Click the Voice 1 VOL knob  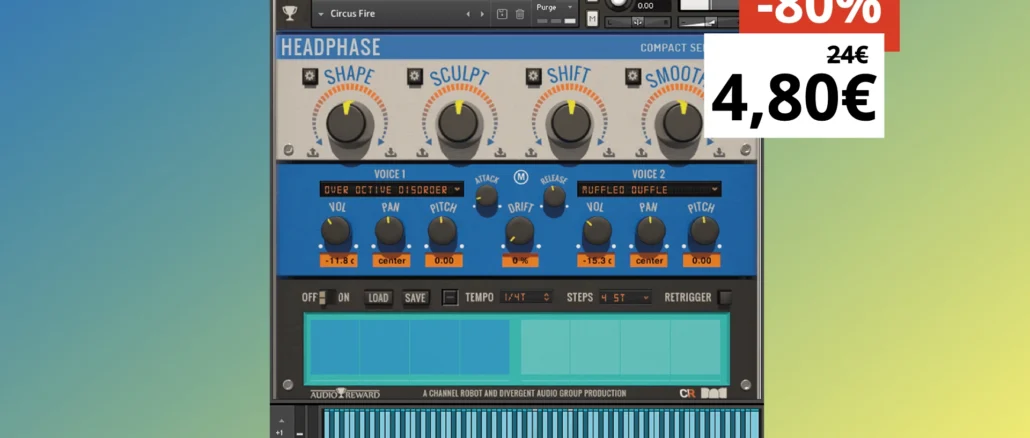click(336, 232)
